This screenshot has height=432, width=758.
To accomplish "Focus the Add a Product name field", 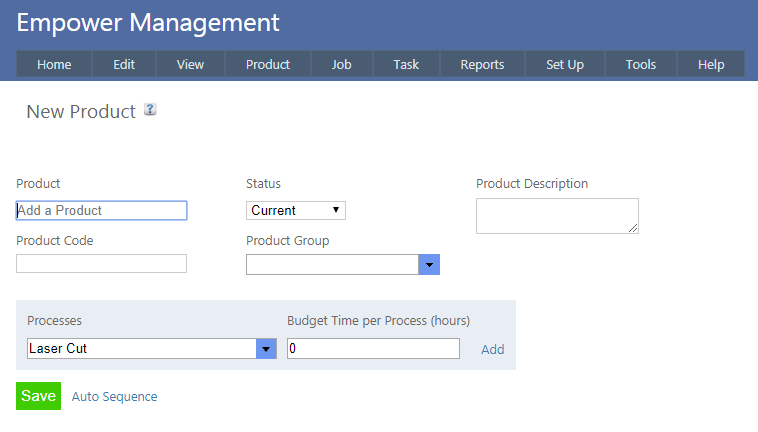I will [101, 210].
